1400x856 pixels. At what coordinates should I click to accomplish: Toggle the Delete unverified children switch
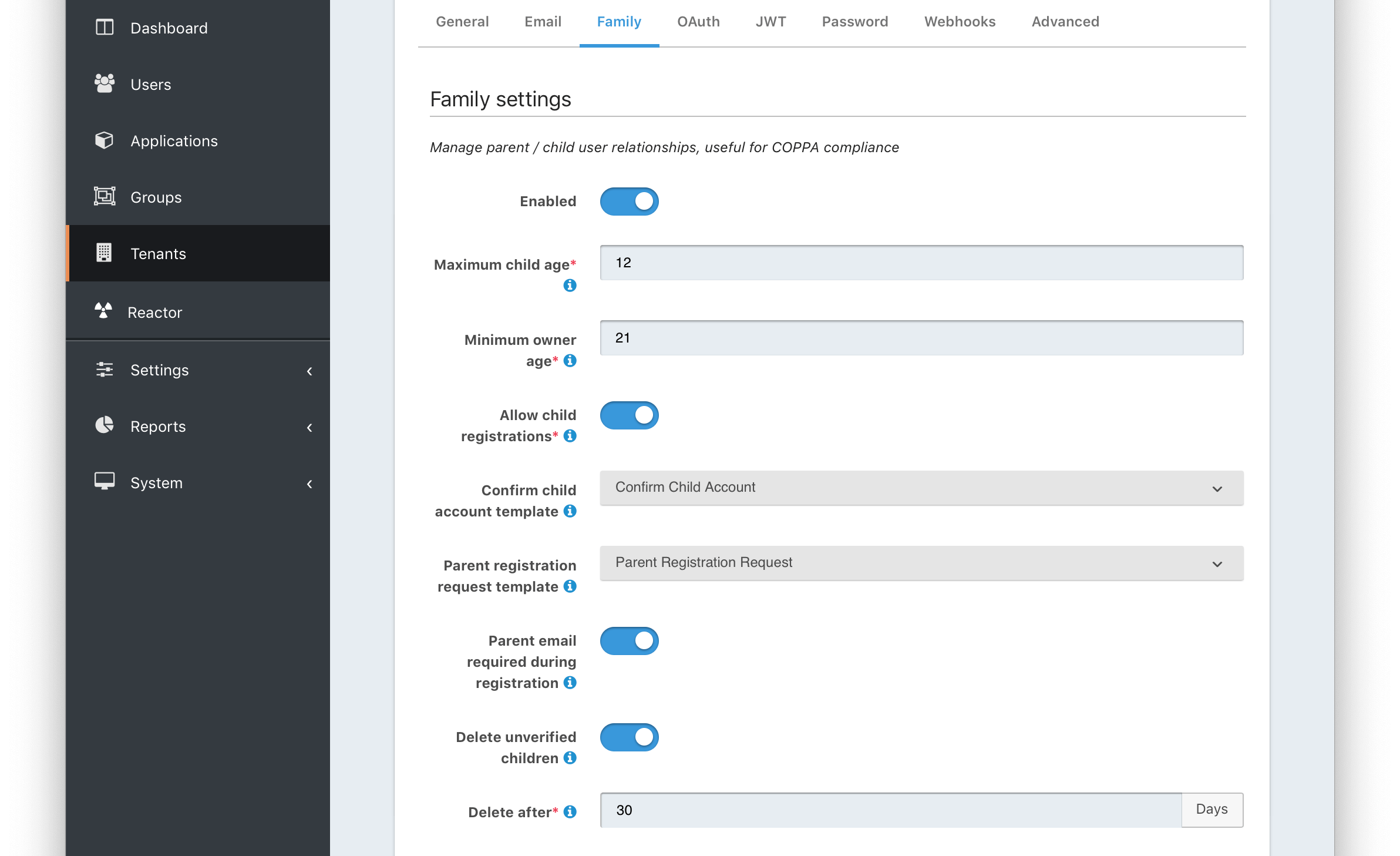pyautogui.click(x=629, y=737)
